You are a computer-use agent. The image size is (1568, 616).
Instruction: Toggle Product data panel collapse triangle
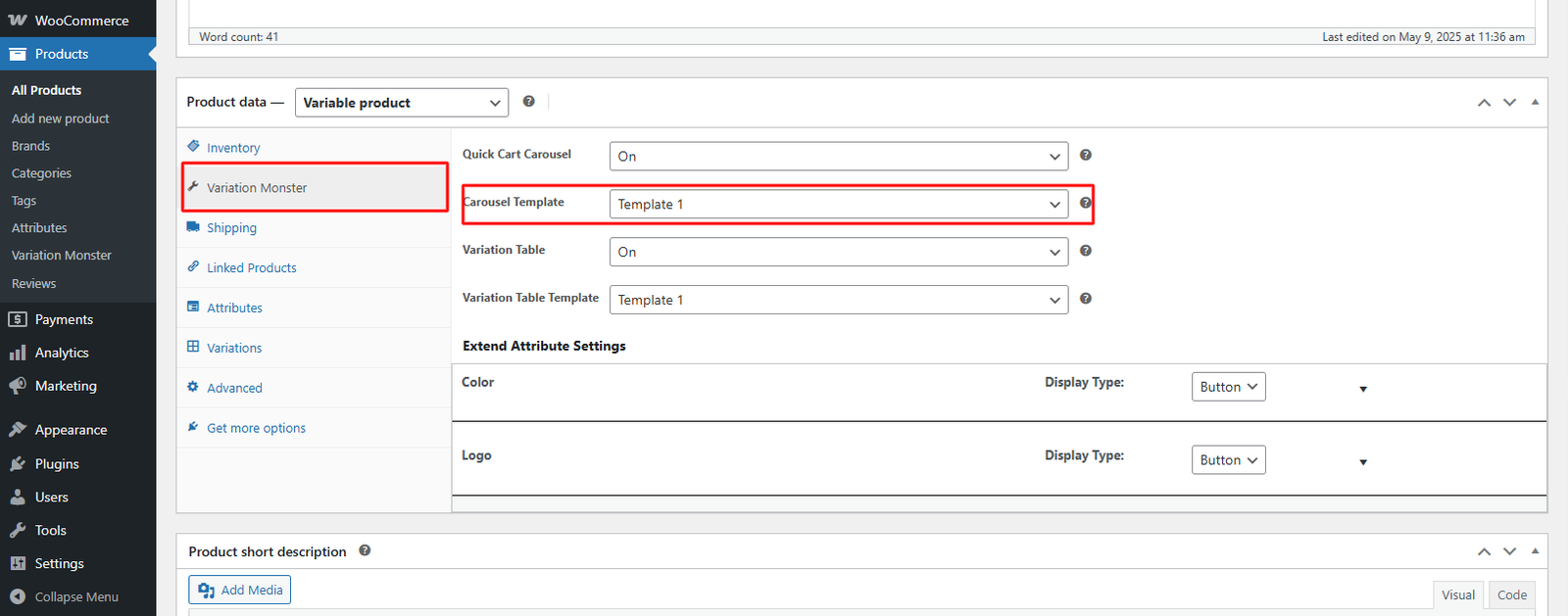pyautogui.click(x=1535, y=102)
